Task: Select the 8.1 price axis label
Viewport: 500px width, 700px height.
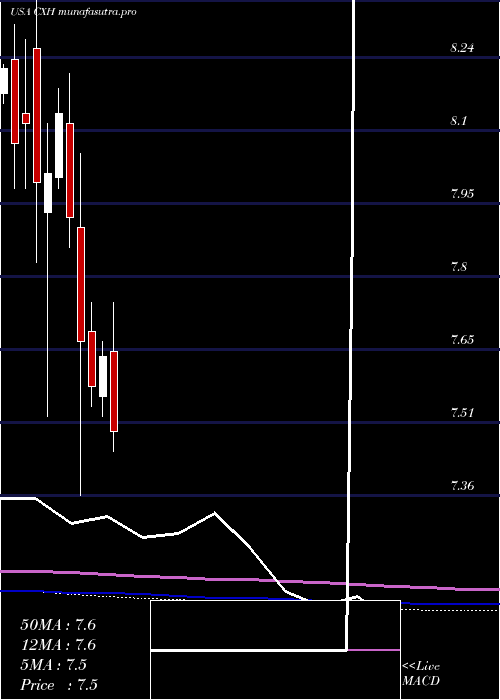Action: 460,121
